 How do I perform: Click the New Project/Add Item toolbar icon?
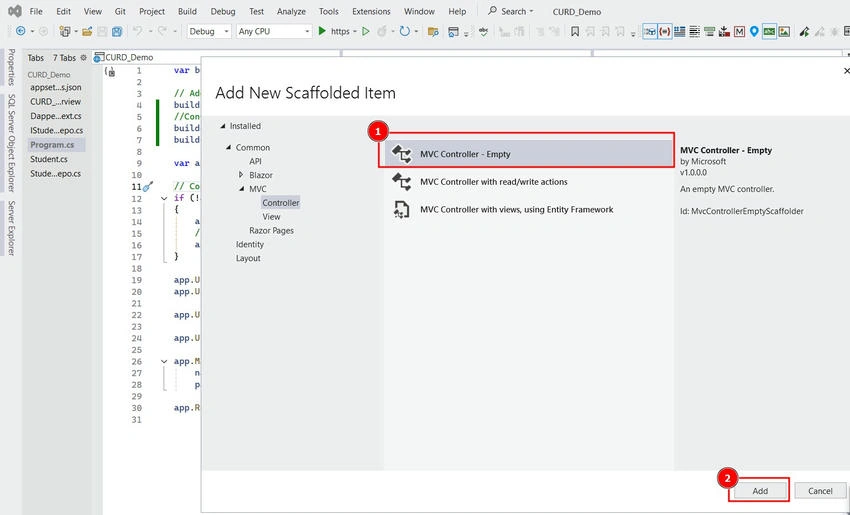coord(65,31)
